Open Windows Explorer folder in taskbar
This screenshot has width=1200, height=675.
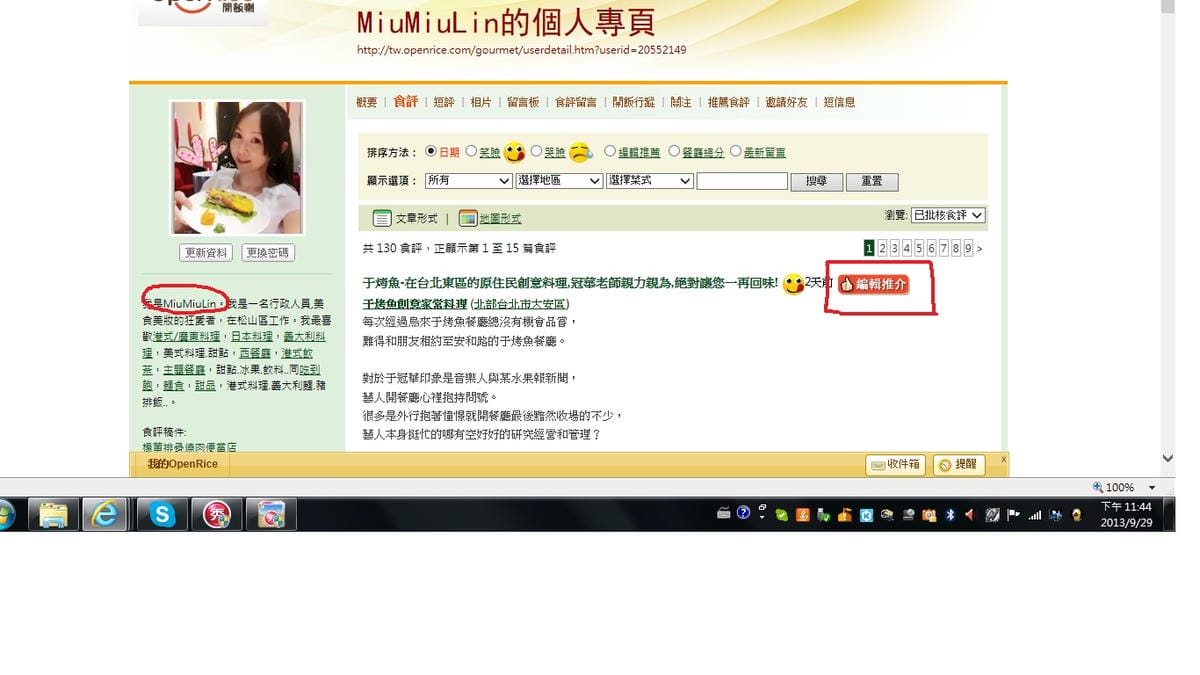52,514
